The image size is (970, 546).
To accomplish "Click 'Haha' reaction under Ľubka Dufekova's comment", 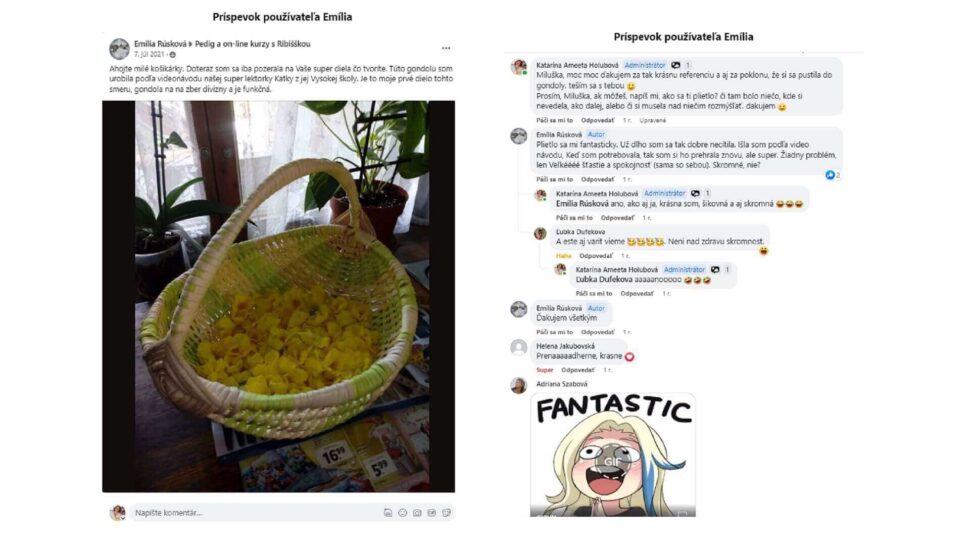I will (563, 255).
